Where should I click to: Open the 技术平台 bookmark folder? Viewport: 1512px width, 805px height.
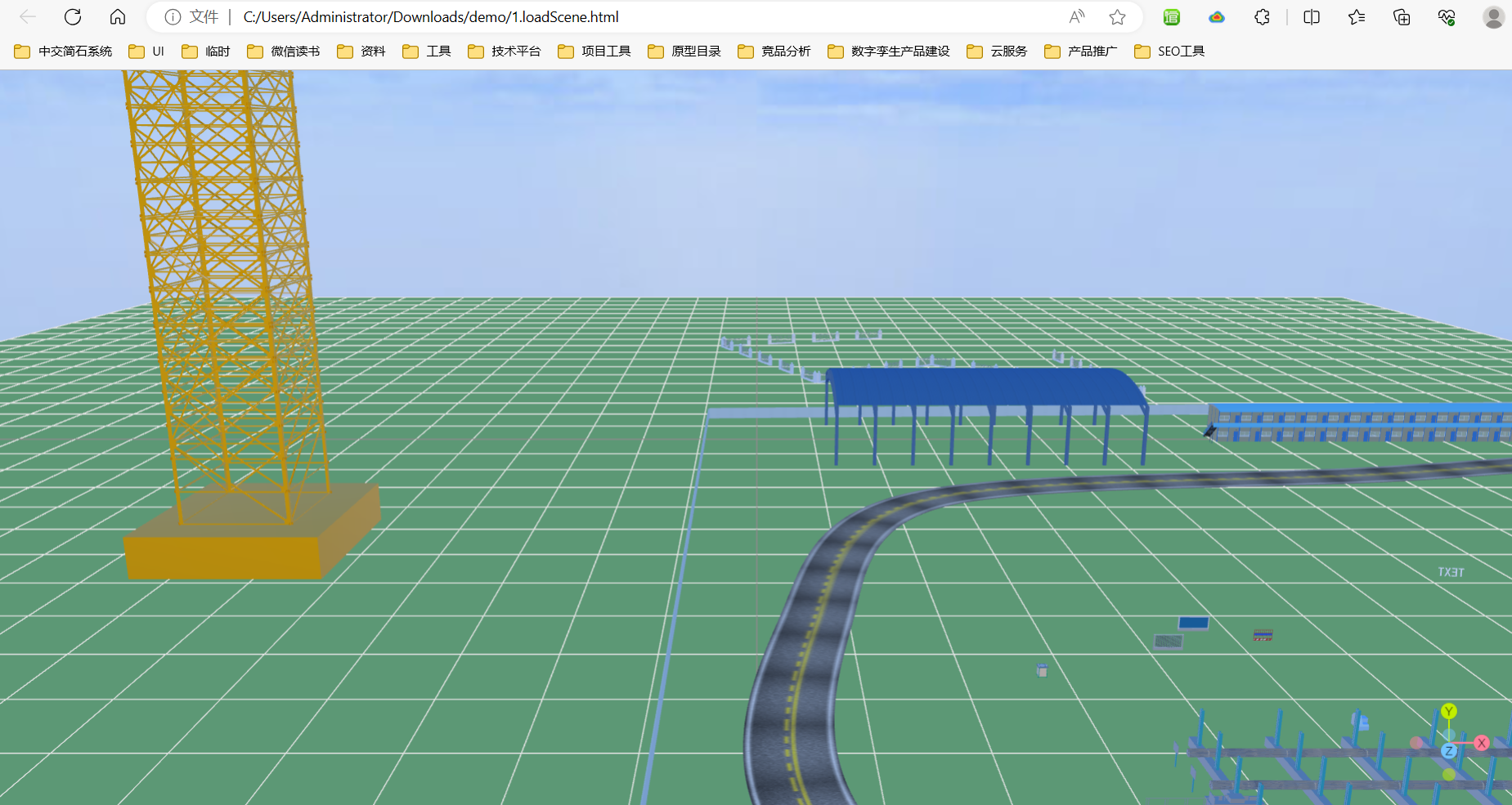click(x=505, y=51)
